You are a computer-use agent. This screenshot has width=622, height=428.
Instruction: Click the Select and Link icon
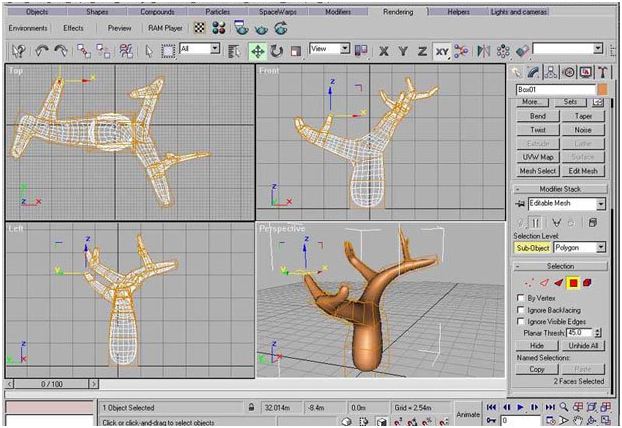[84, 51]
